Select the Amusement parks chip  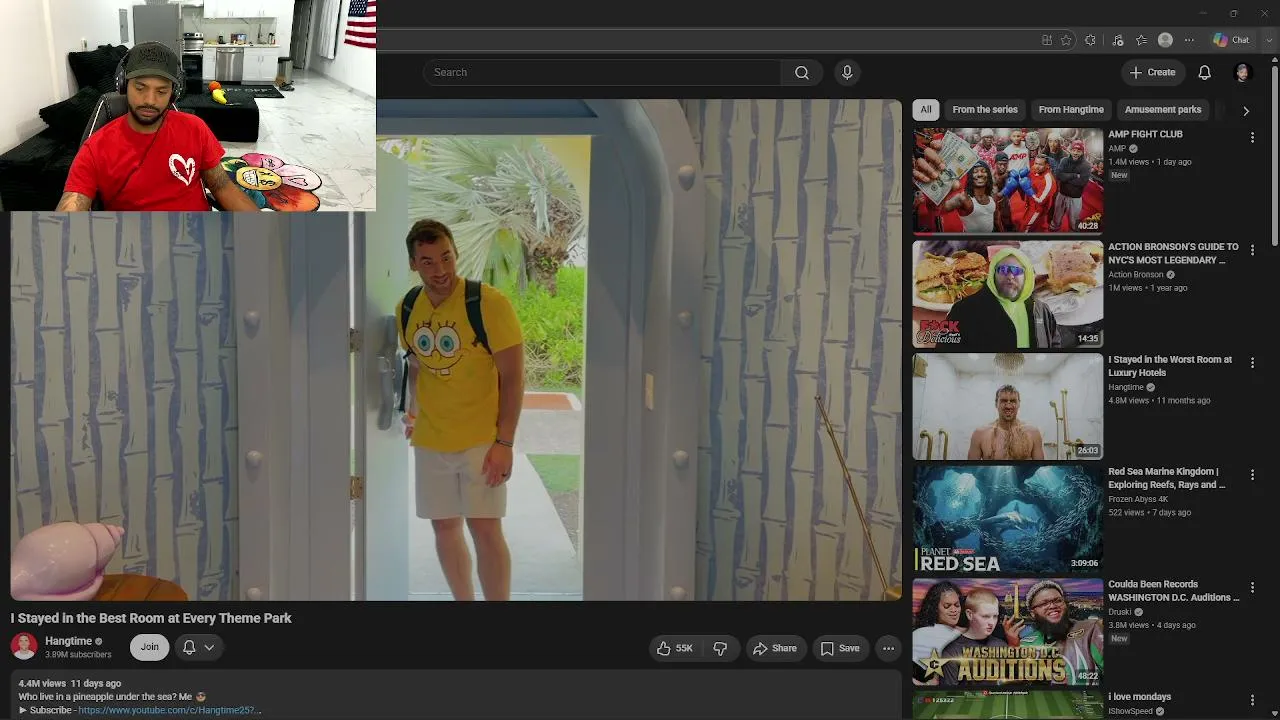(1163, 110)
